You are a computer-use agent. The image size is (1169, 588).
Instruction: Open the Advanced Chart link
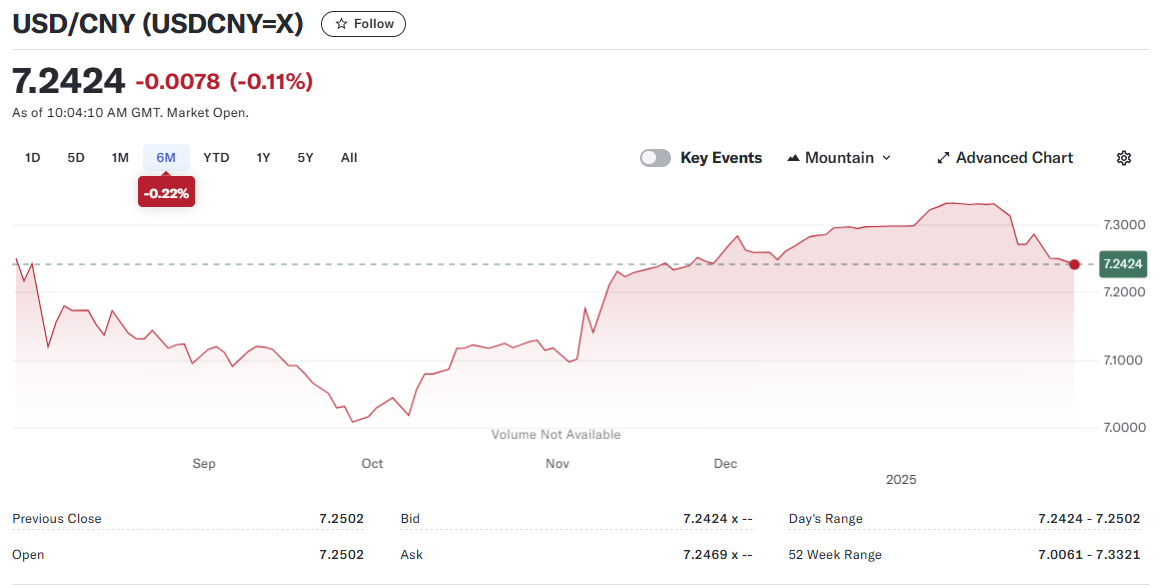1013,158
